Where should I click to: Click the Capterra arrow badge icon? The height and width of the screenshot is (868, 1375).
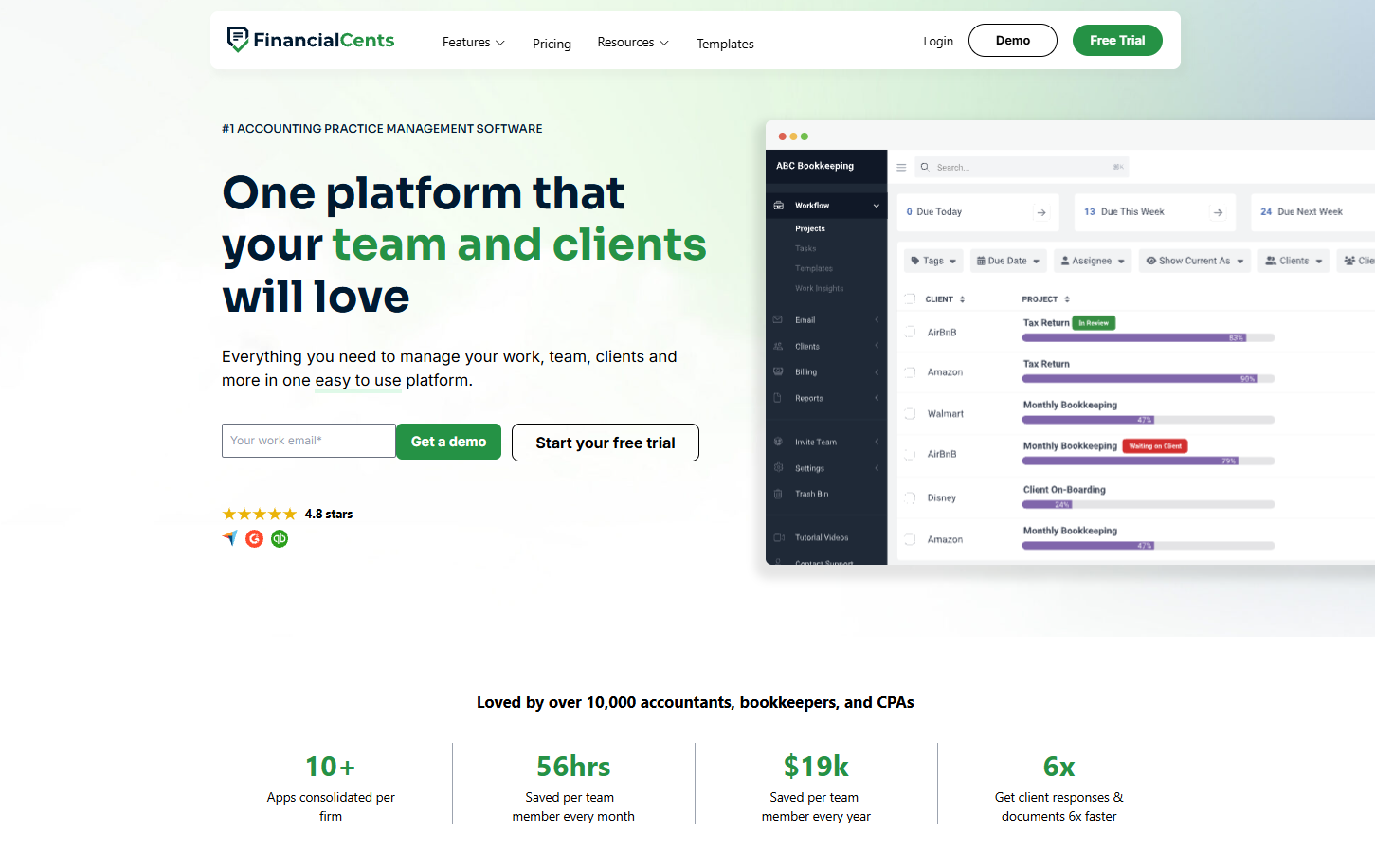pyautogui.click(x=229, y=538)
